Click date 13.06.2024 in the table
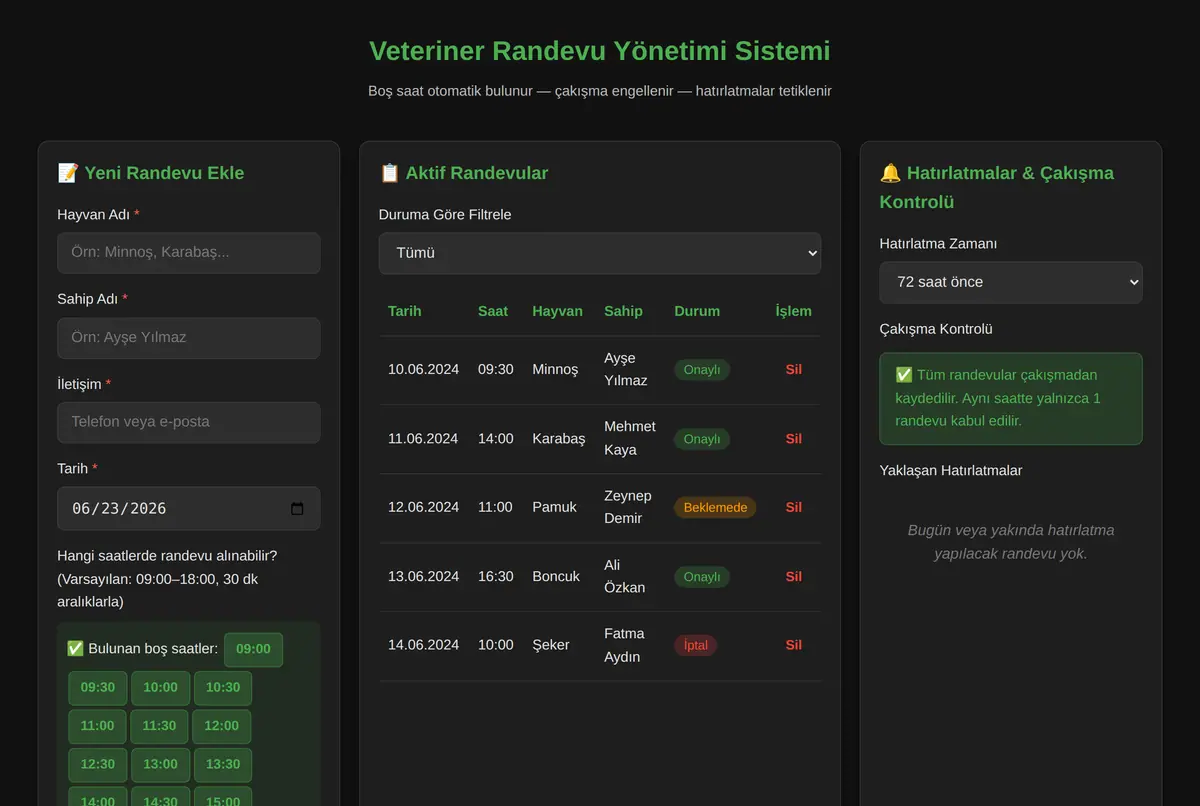Viewport: 1200px width, 806px height. coord(424,576)
